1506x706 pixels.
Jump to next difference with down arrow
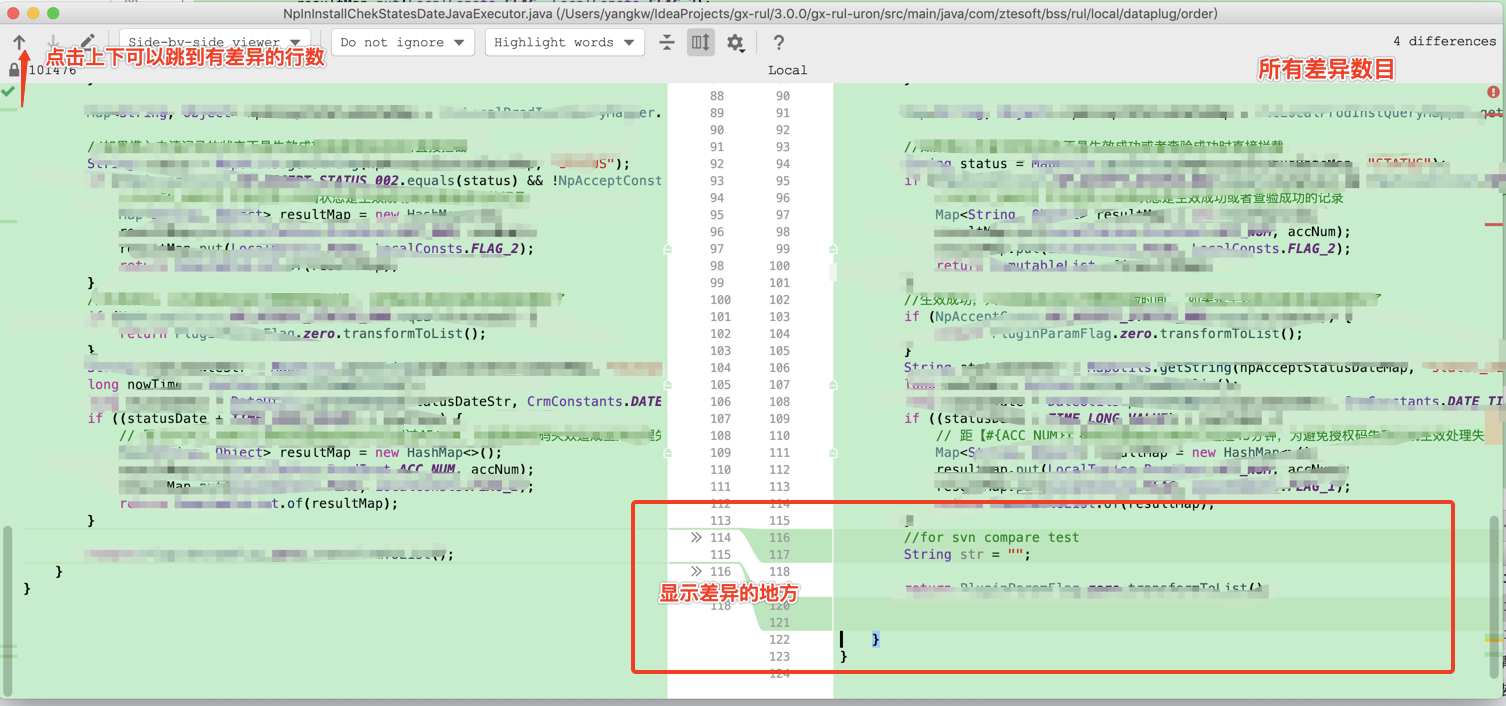tap(53, 42)
